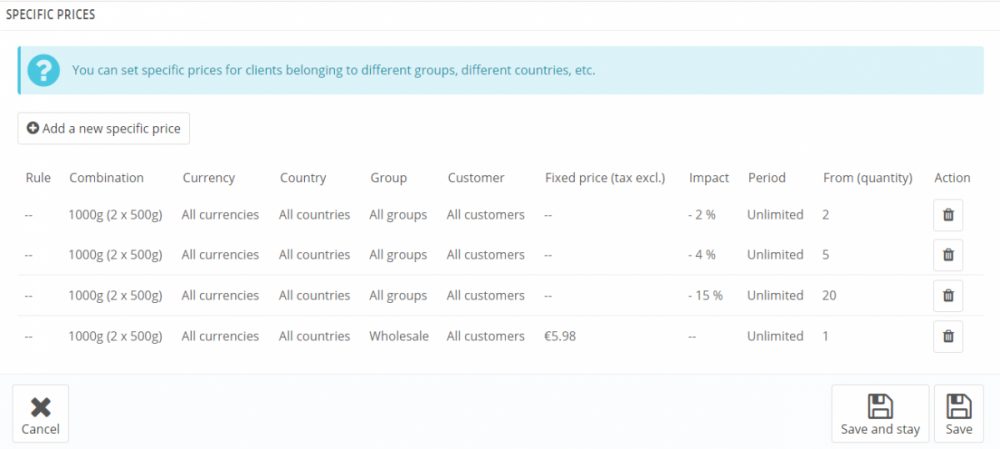Click the Period column header
The height and width of the screenshot is (449, 1000).
pos(766,178)
